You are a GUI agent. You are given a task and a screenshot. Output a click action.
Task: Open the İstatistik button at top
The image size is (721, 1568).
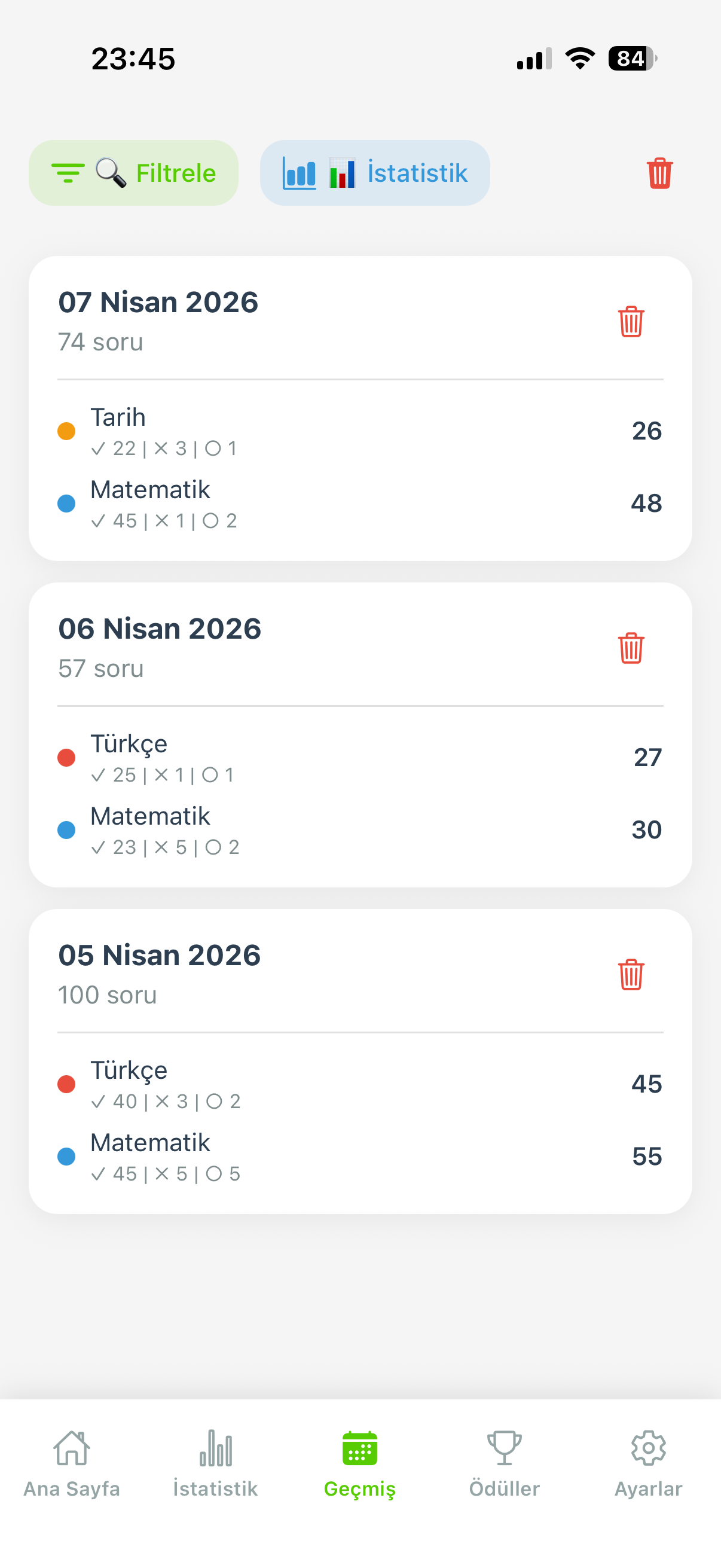pos(375,173)
